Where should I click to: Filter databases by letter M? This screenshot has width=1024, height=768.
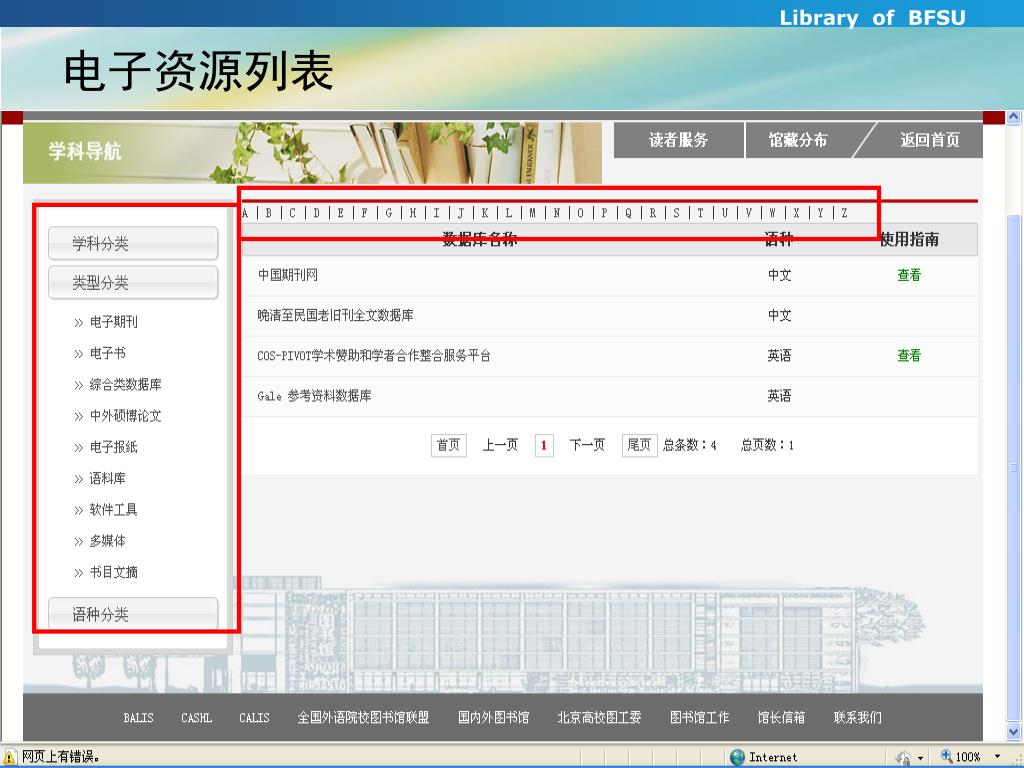tap(533, 213)
